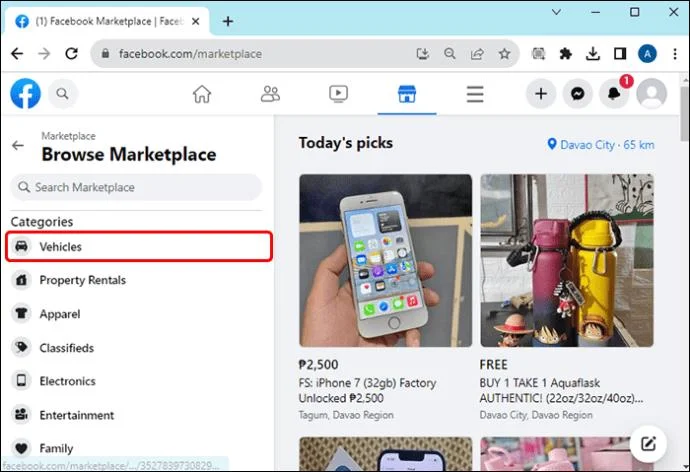
Task: Click the Facebook logo icon
Action: pyautogui.click(x=26, y=93)
